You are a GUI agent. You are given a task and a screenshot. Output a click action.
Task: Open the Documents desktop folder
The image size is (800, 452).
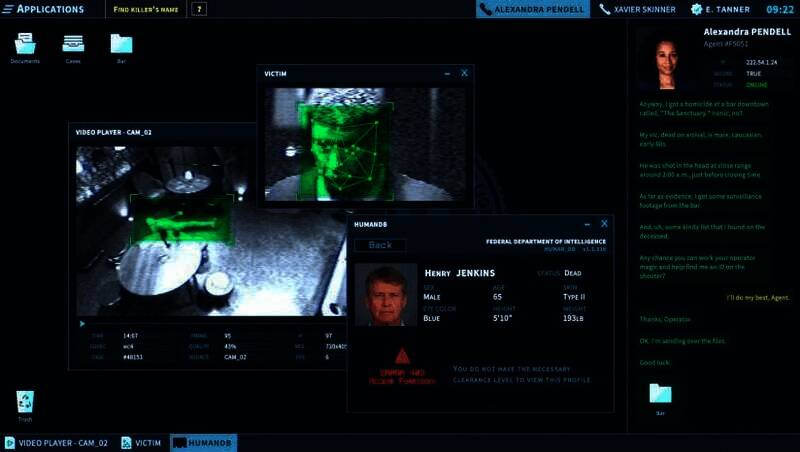click(x=25, y=45)
